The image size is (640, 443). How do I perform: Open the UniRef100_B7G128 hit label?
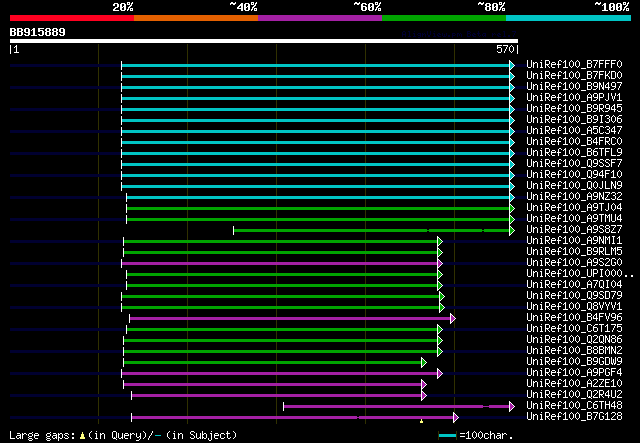pos(574,417)
